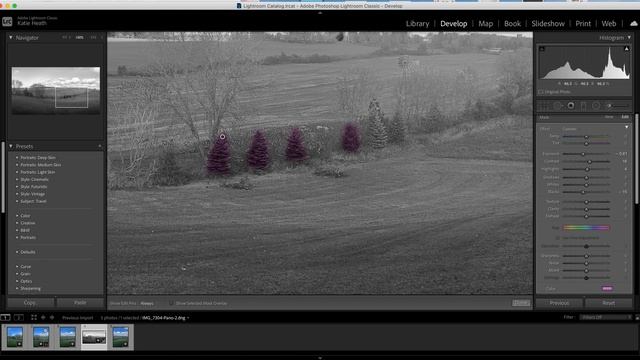The image size is (640, 360).
Task: Open the Library module
Action: pos(418,24)
